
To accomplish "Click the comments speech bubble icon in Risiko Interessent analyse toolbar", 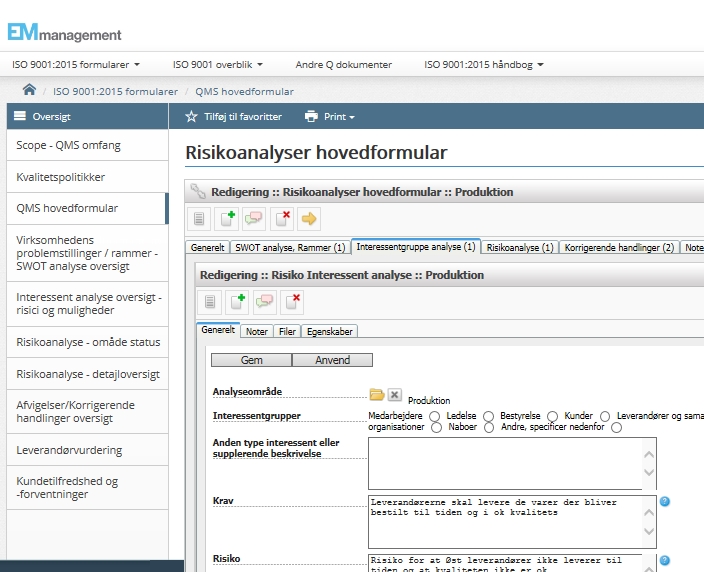I will coord(264,302).
